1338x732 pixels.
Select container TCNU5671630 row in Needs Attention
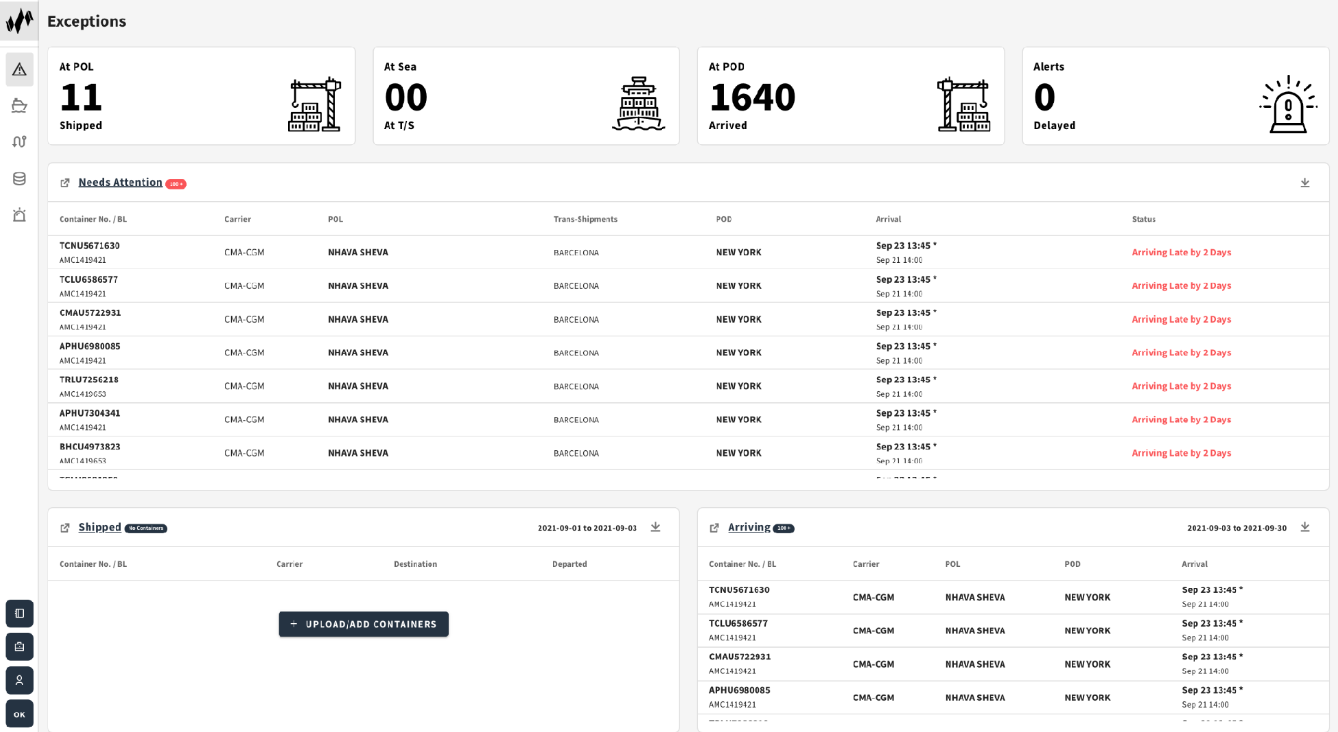90,246
